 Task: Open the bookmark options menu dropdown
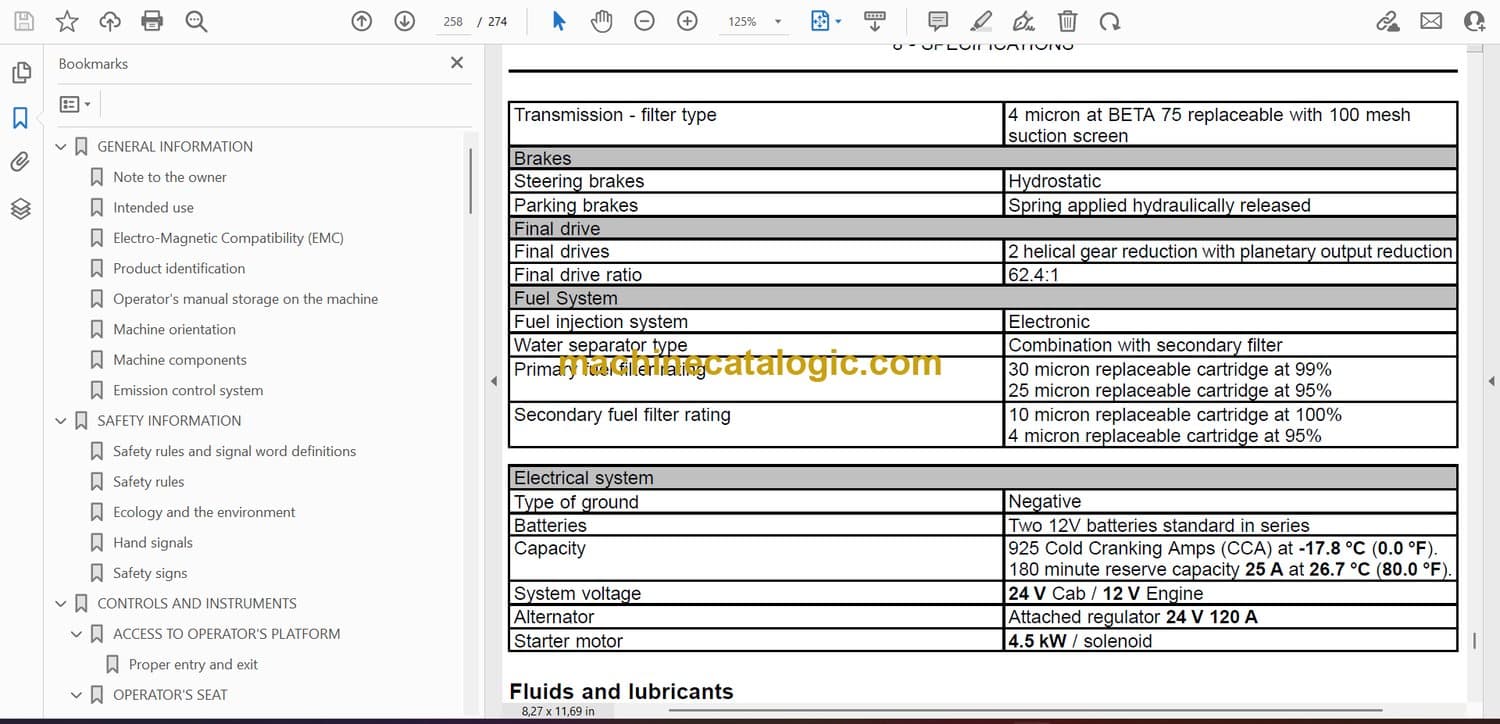(75, 104)
